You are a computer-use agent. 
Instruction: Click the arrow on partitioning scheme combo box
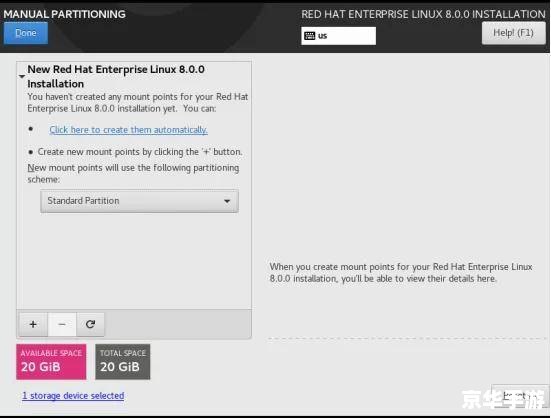click(227, 201)
